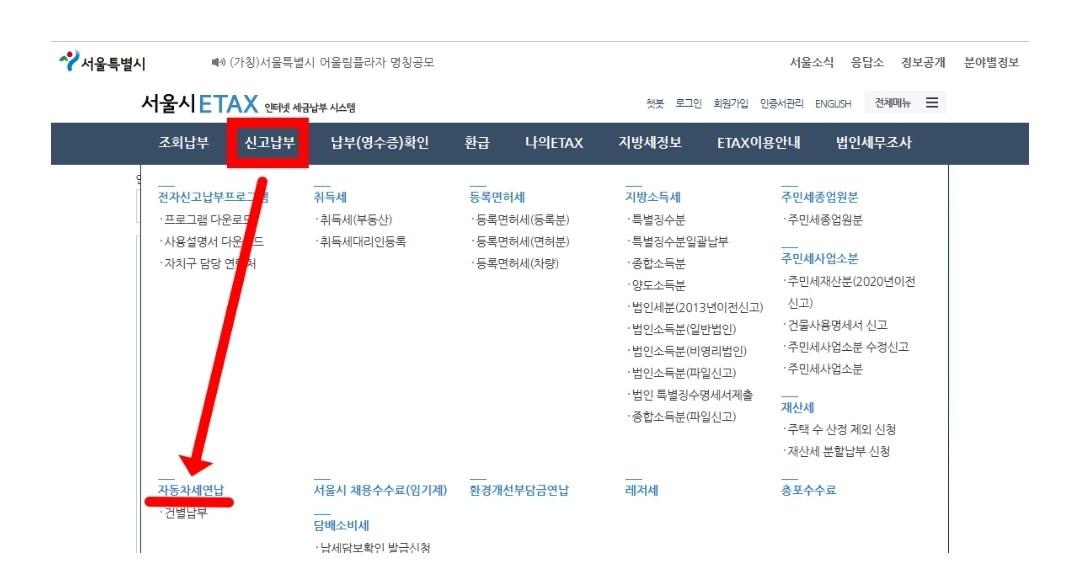Screen dimensions: 1079x568
Task: Click the Seoul city logo
Action: (x=103, y=63)
